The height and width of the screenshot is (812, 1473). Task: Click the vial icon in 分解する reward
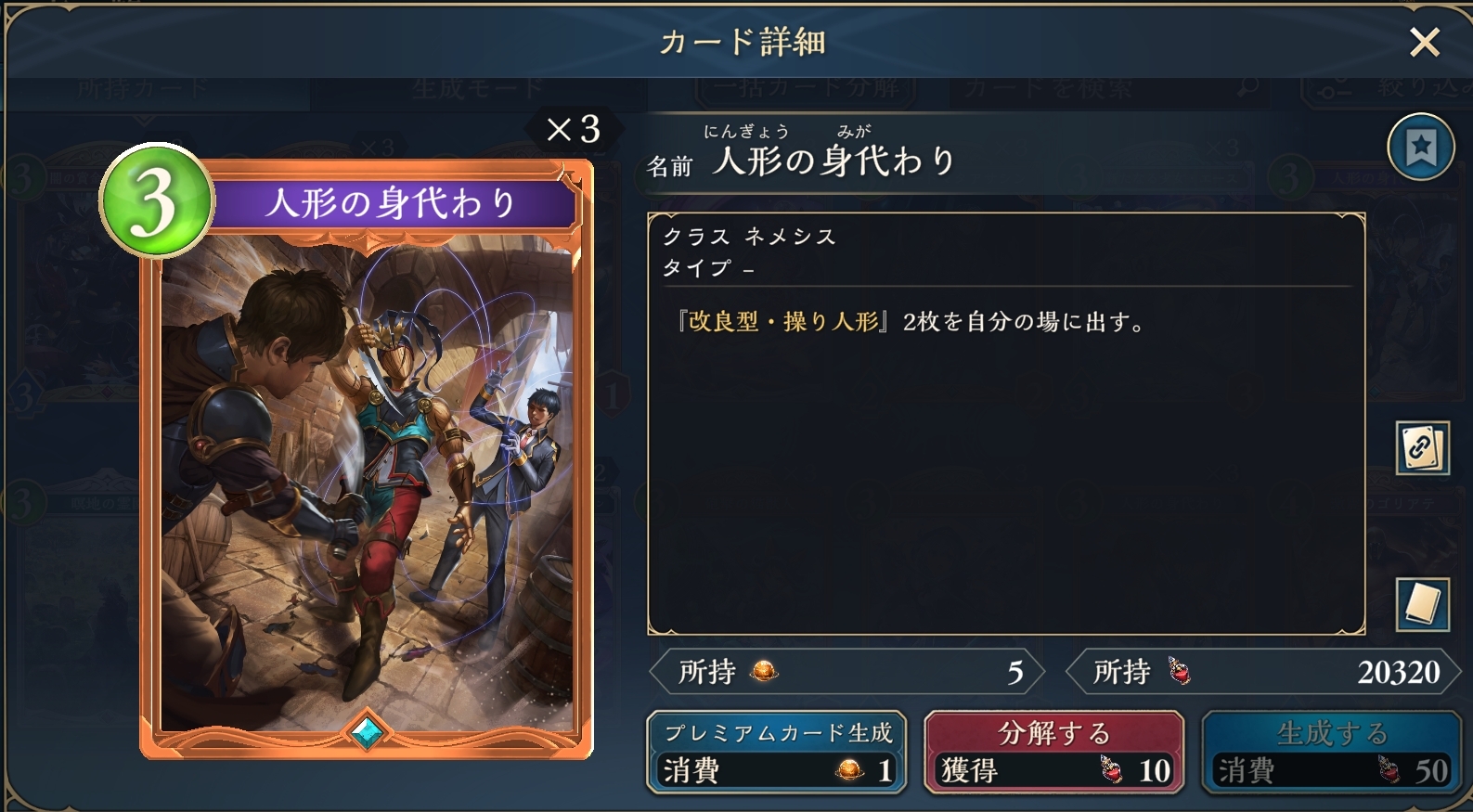click(x=1110, y=770)
